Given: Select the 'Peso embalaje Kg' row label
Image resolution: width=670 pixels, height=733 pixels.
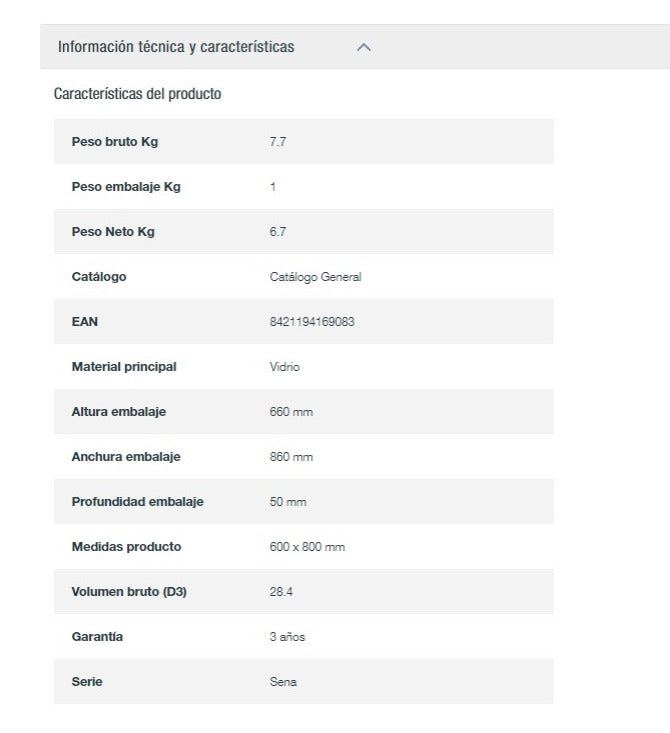Looking at the screenshot, I should tap(126, 187).
